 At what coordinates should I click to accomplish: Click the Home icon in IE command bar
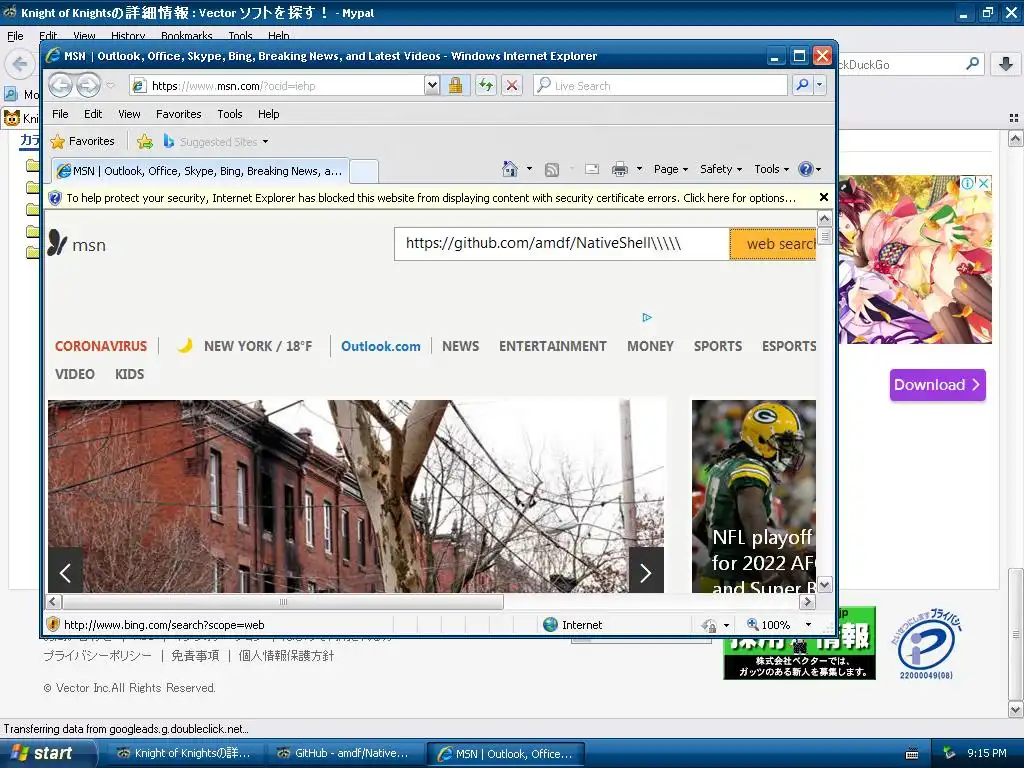click(509, 169)
